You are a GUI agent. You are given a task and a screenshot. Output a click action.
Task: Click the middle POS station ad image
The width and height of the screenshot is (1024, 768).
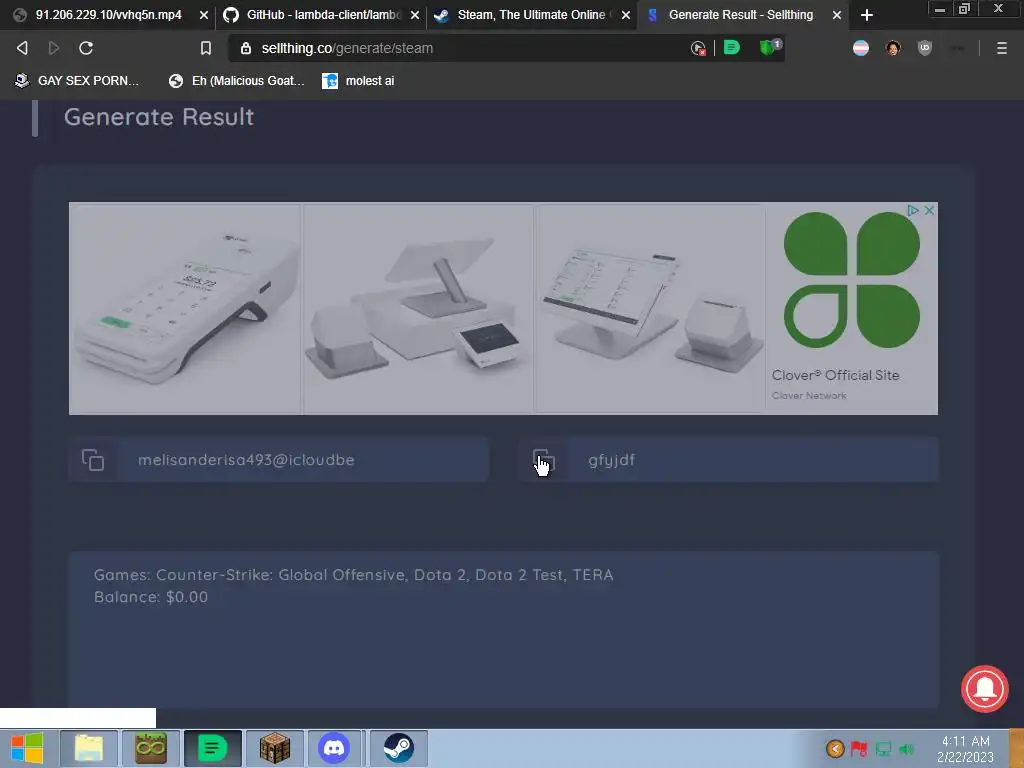(418, 308)
